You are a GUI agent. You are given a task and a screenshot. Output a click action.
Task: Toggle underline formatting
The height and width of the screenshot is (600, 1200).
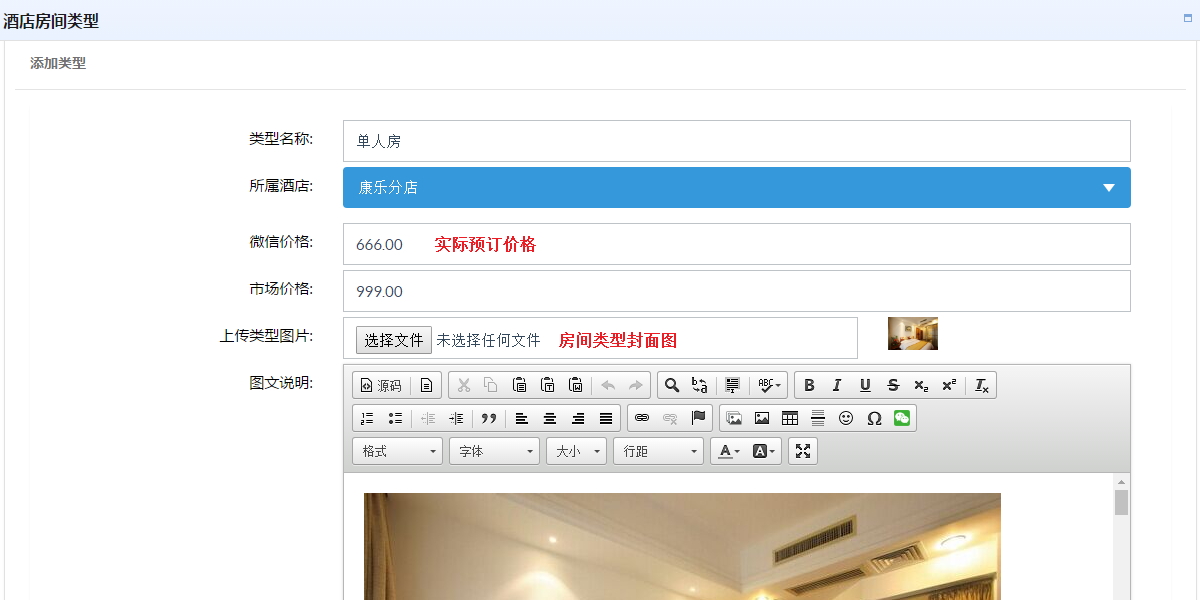point(865,385)
